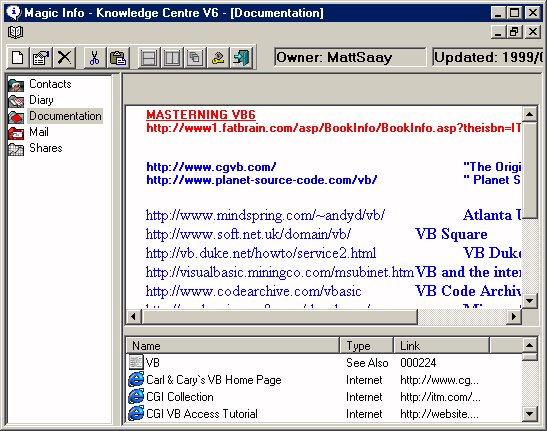The image size is (547, 431).
Task: Open the www1.fatbrain.com BookInfo link
Action: tap(334, 128)
